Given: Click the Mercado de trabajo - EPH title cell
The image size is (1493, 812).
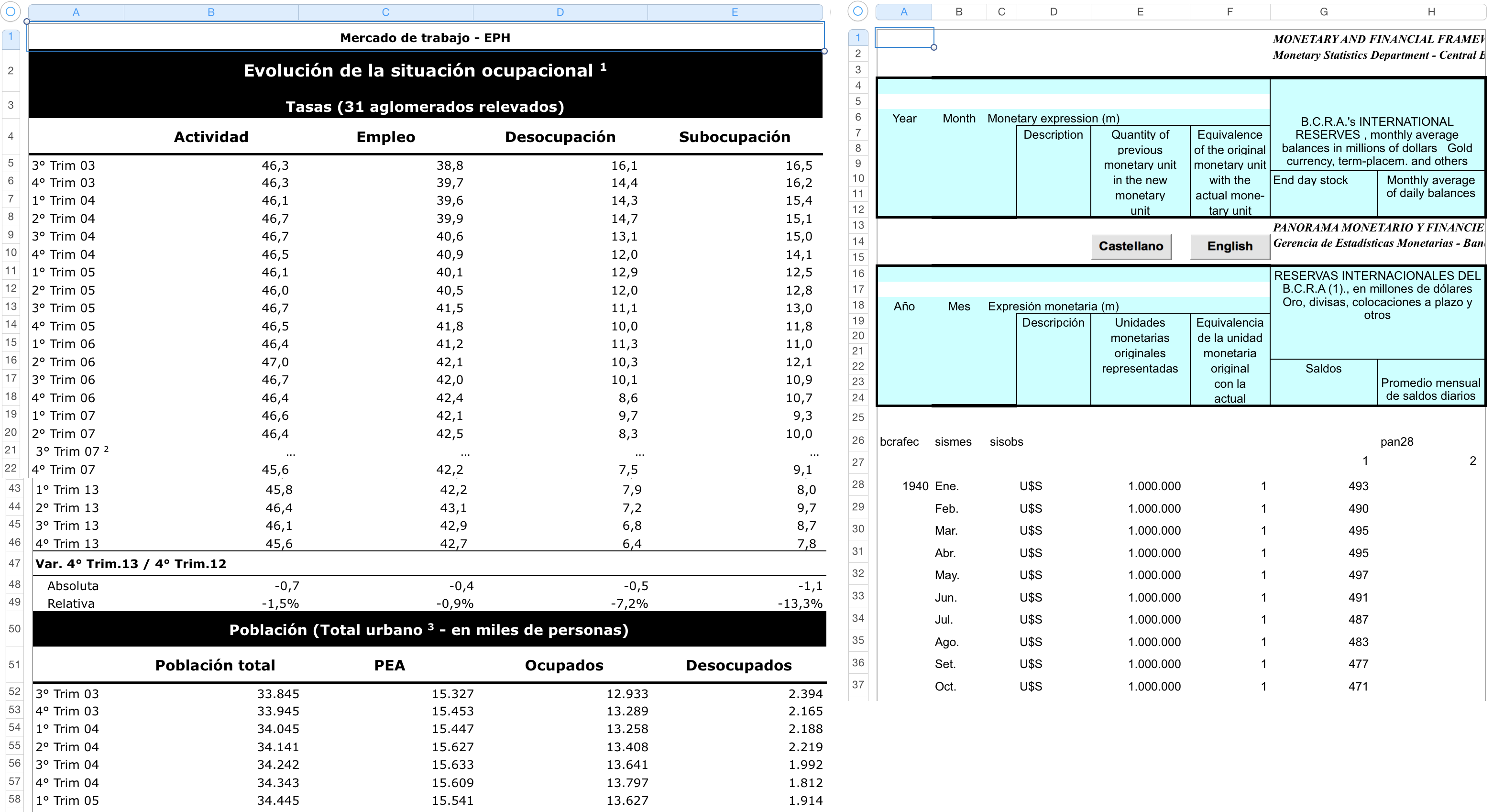Looking at the screenshot, I should (x=425, y=38).
